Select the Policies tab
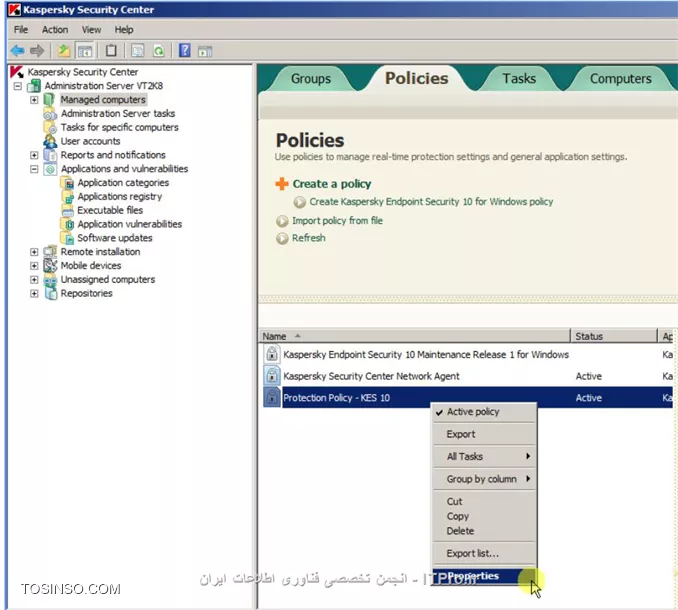This screenshot has width=678, height=610. [x=416, y=78]
